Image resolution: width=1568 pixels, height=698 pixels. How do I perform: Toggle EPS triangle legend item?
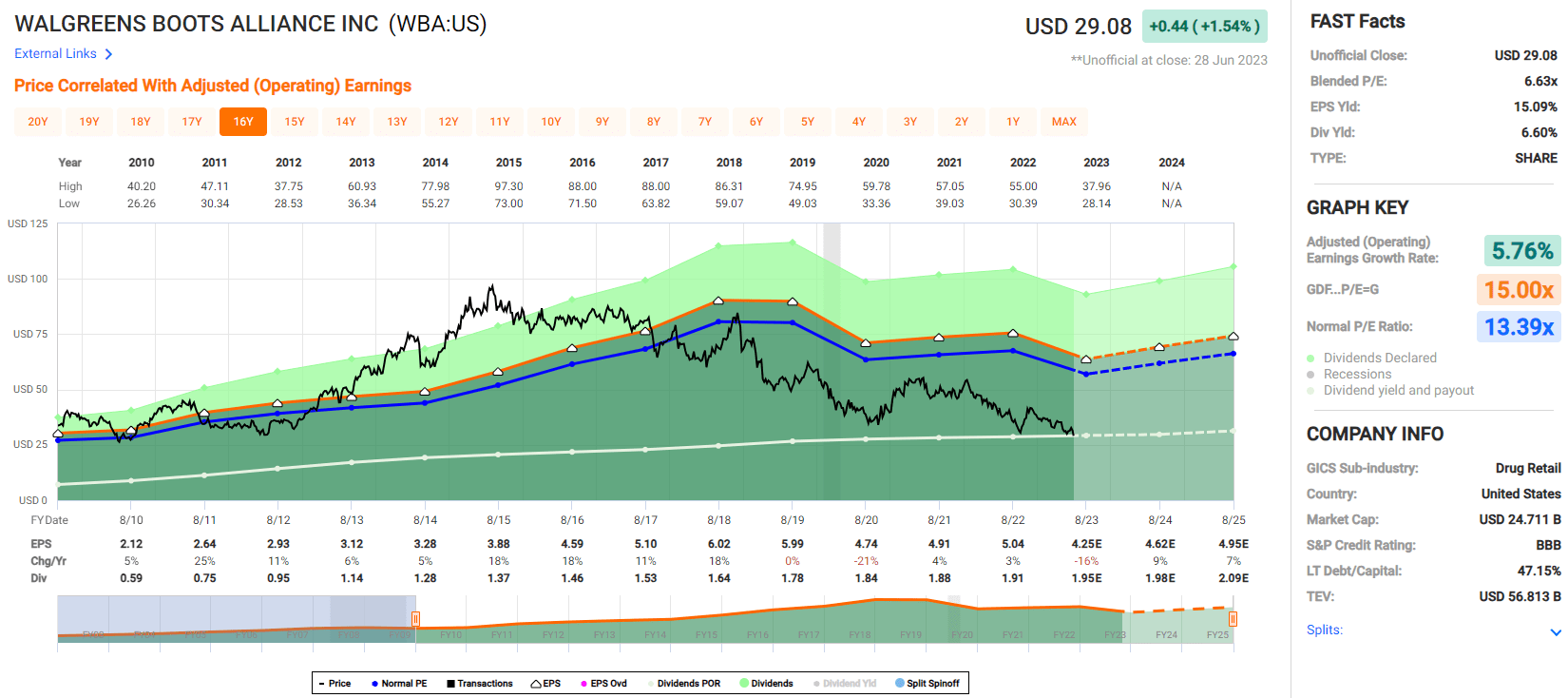click(x=545, y=683)
